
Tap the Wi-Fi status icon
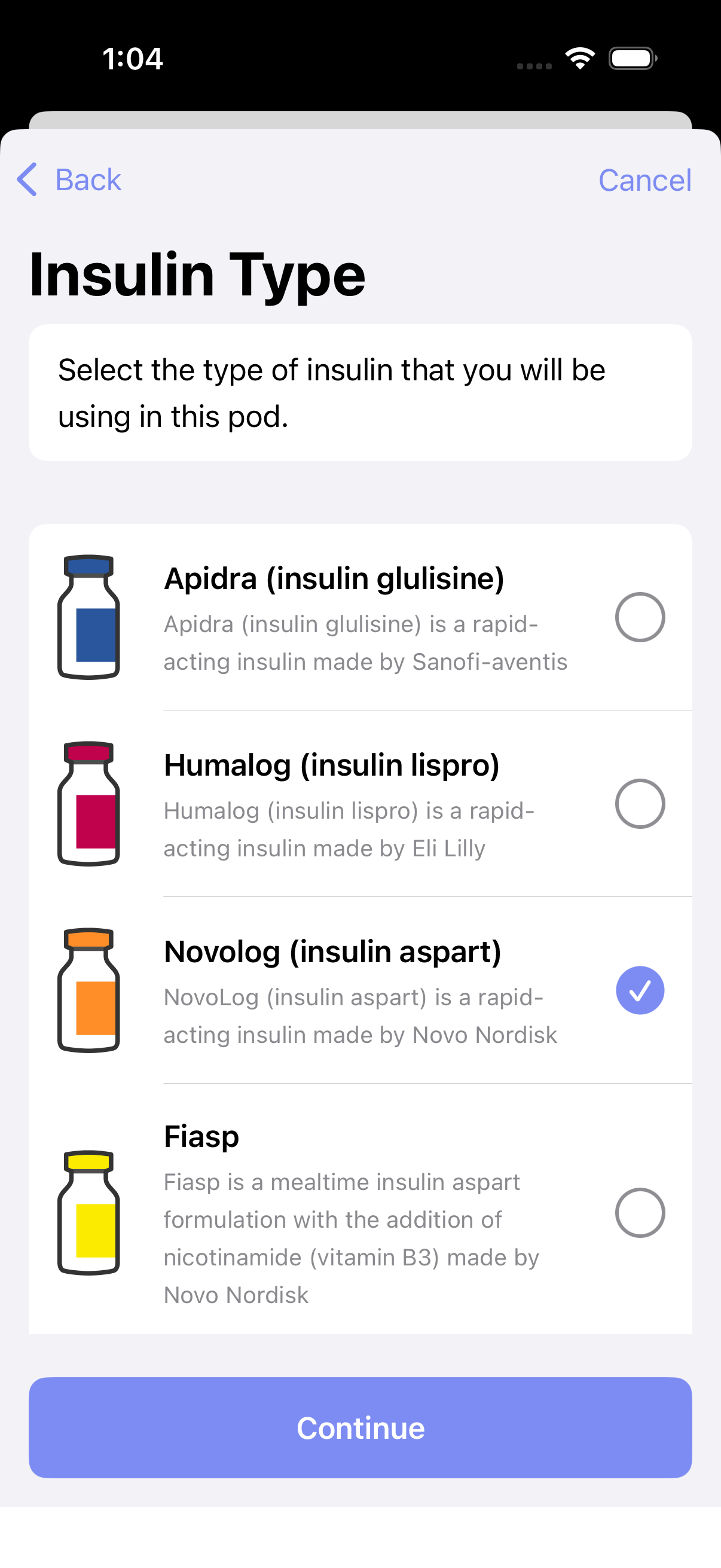click(x=580, y=59)
